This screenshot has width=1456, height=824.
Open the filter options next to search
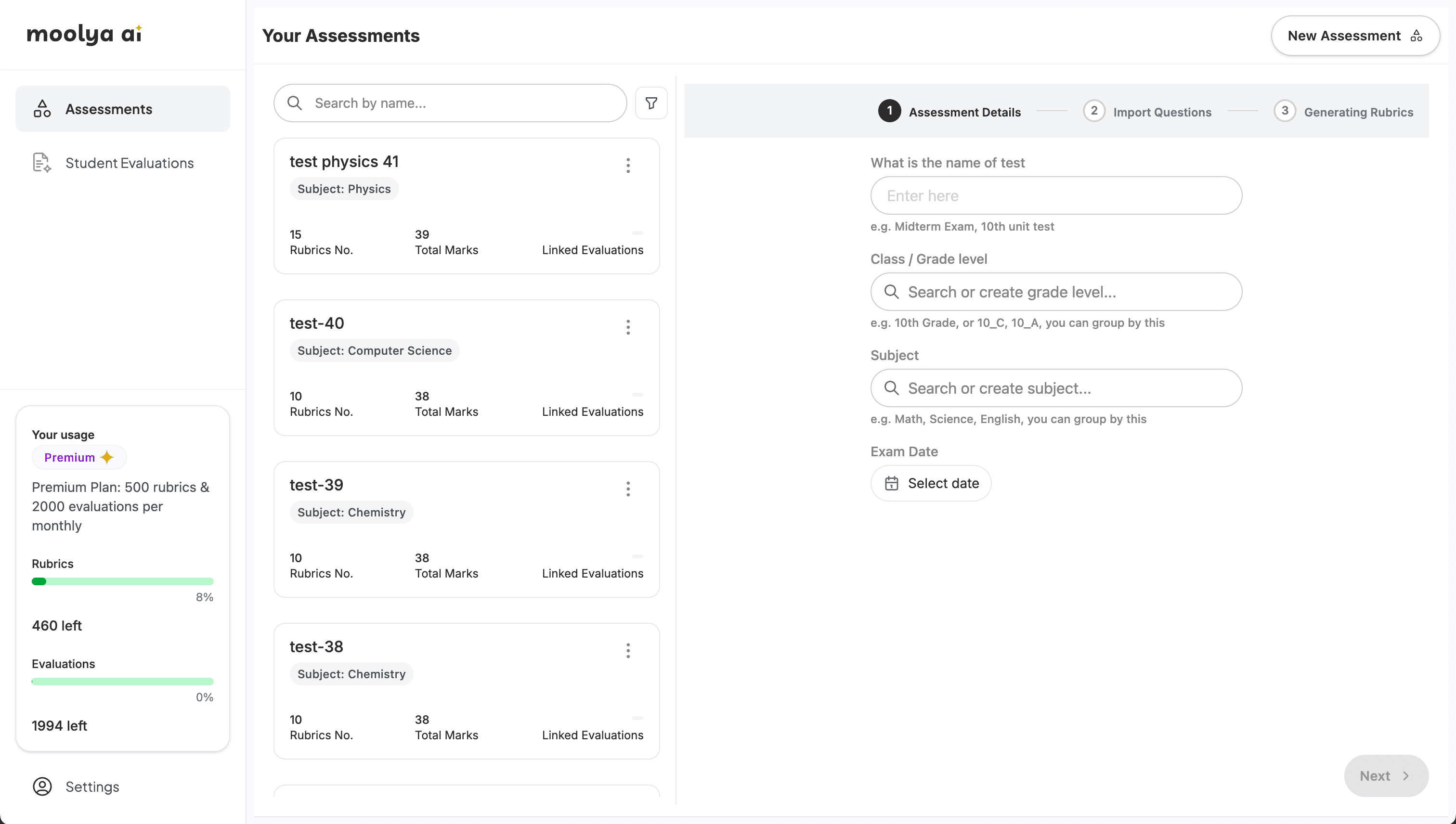pos(651,103)
